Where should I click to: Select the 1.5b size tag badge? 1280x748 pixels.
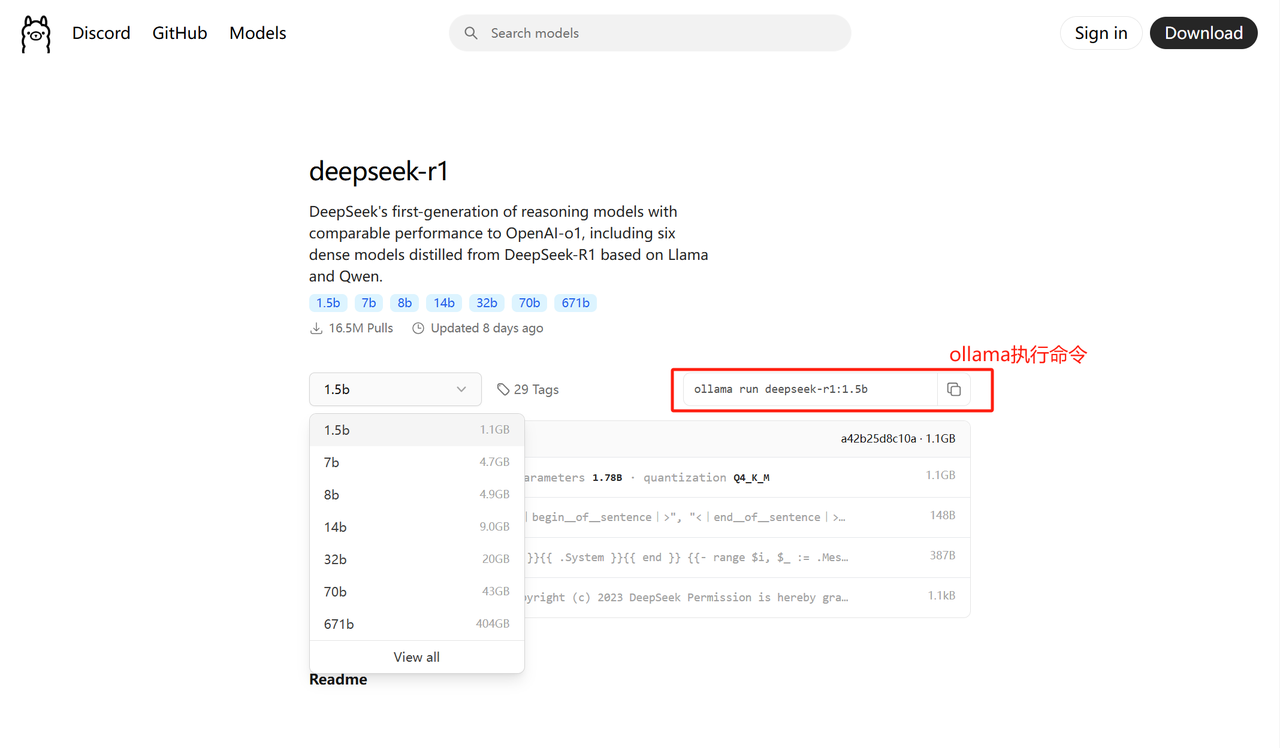[x=328, y=303]
